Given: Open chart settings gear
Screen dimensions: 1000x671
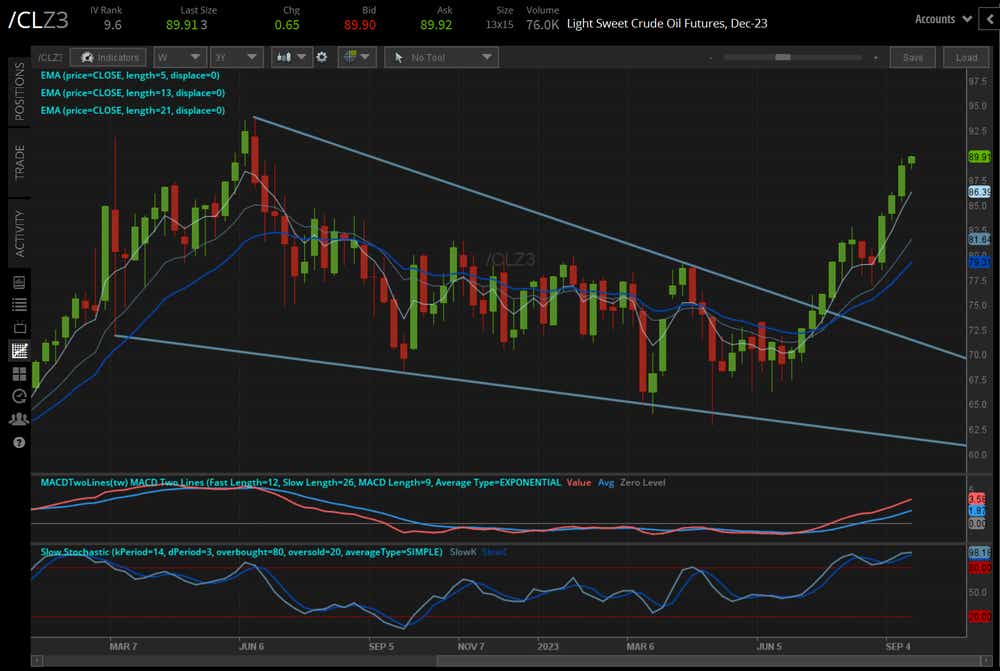Looking at the screenshot, I should coord(322,57).
